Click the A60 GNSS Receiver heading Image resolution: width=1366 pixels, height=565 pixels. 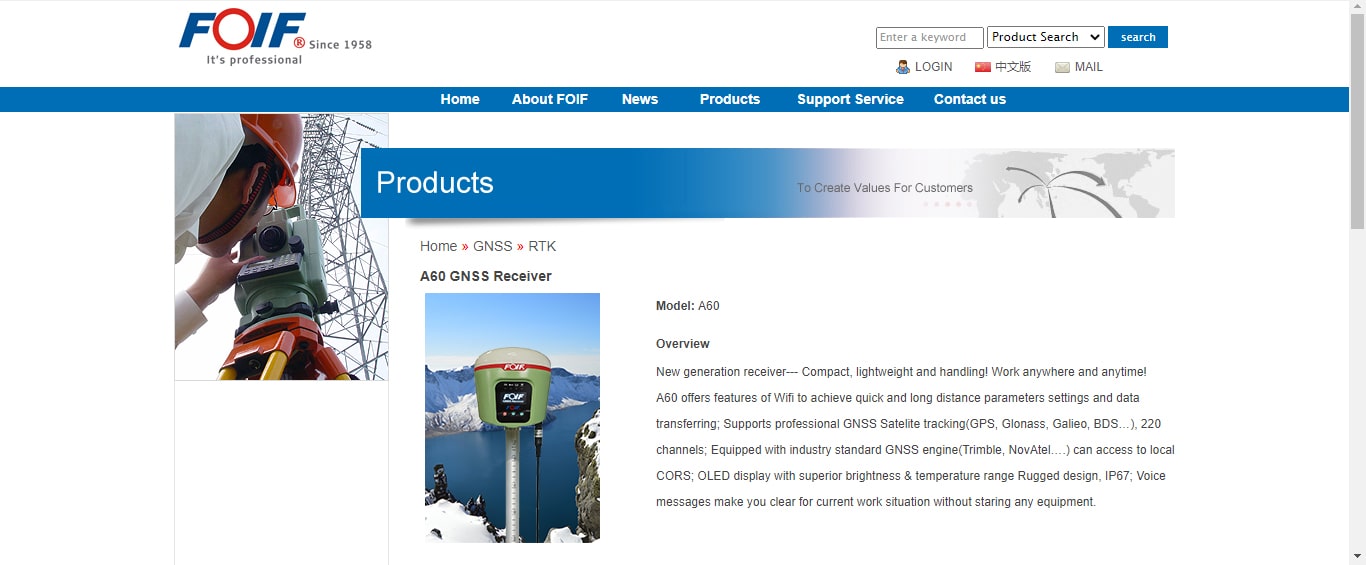pos(486,276)
